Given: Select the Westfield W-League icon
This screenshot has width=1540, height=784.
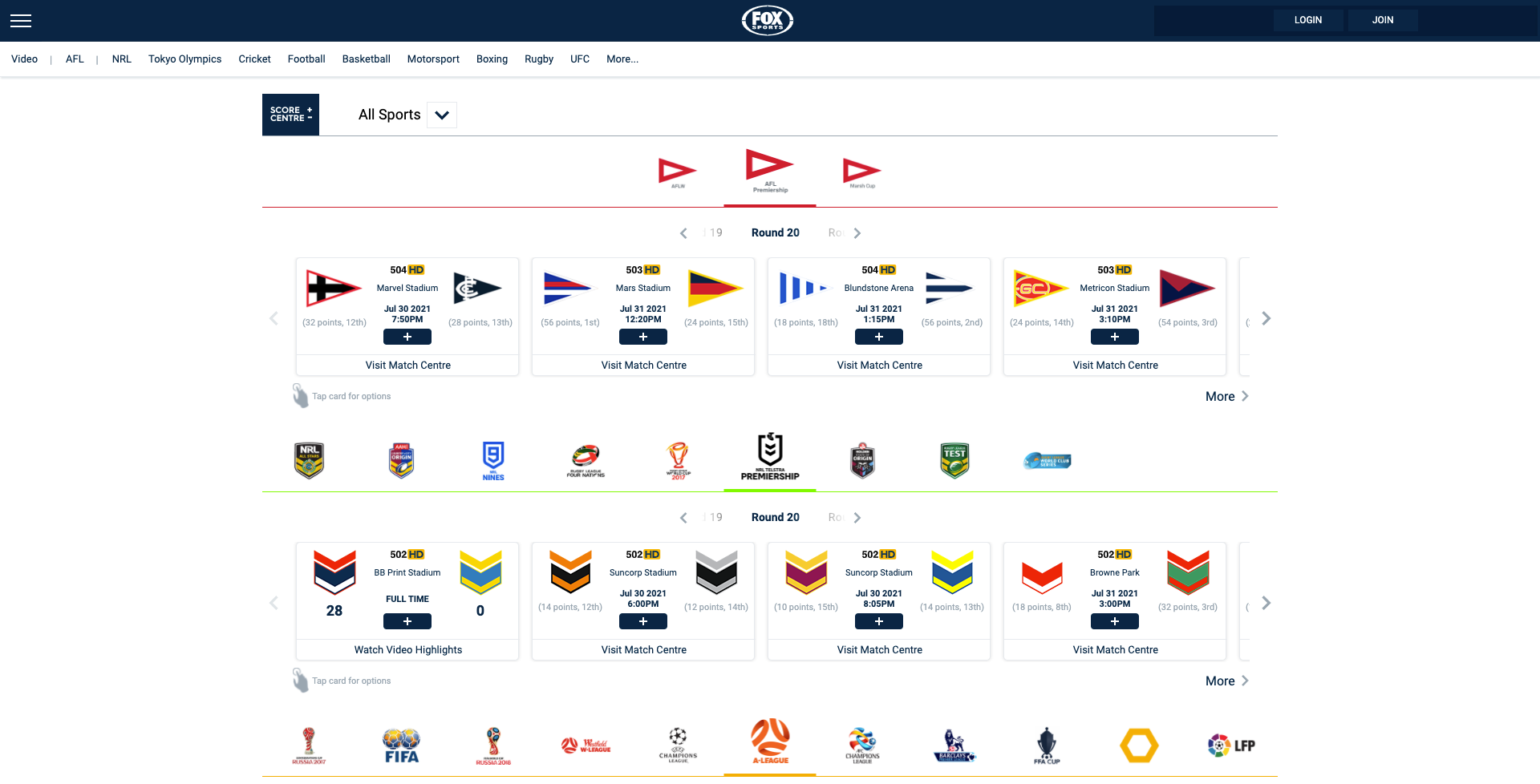Looking at the screenshot, I should coord(586,746).
